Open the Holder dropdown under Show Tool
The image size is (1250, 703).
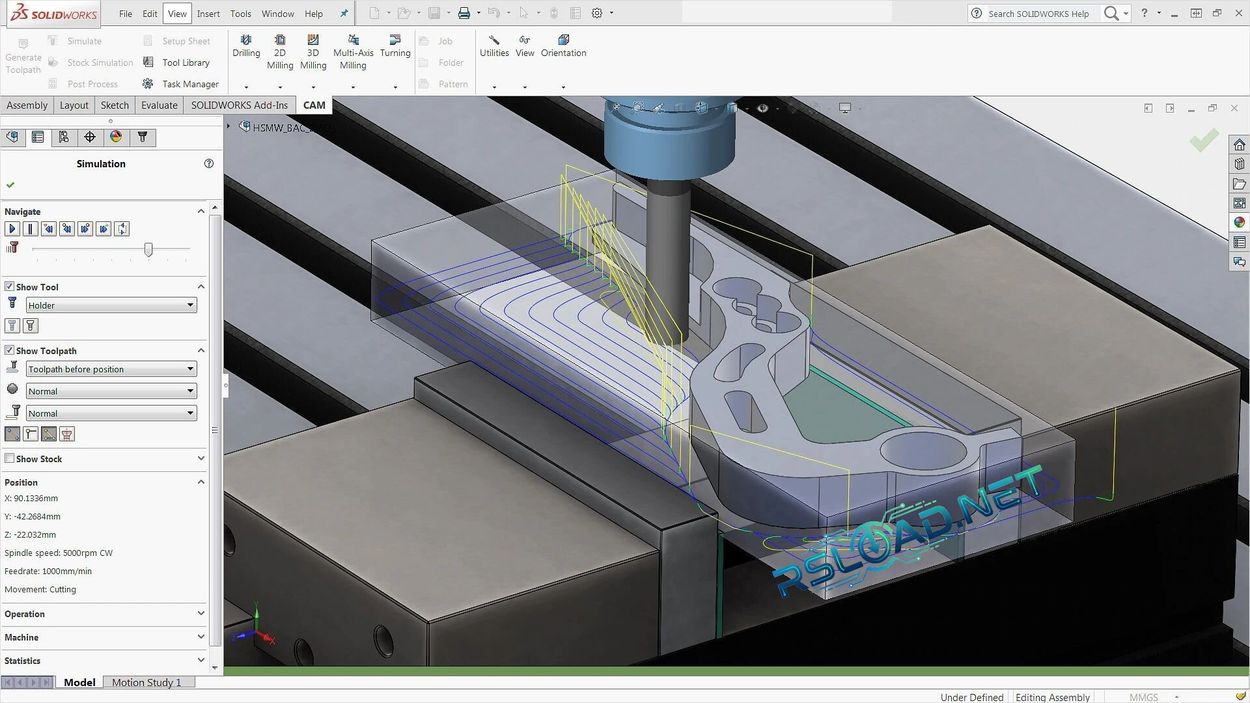pyautogui.click(x=189, y=305)
